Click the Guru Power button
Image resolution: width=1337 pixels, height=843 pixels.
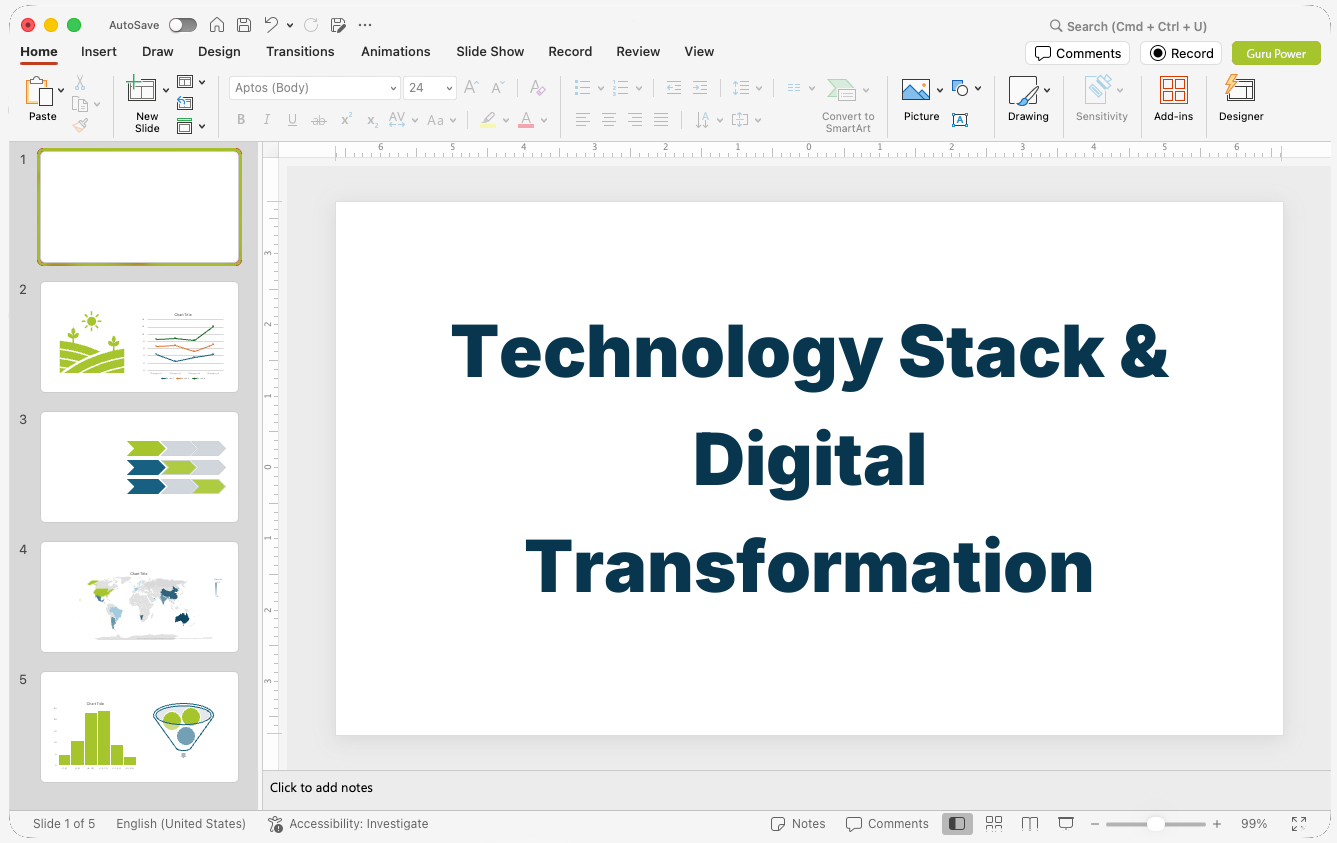click(1276, 53)
